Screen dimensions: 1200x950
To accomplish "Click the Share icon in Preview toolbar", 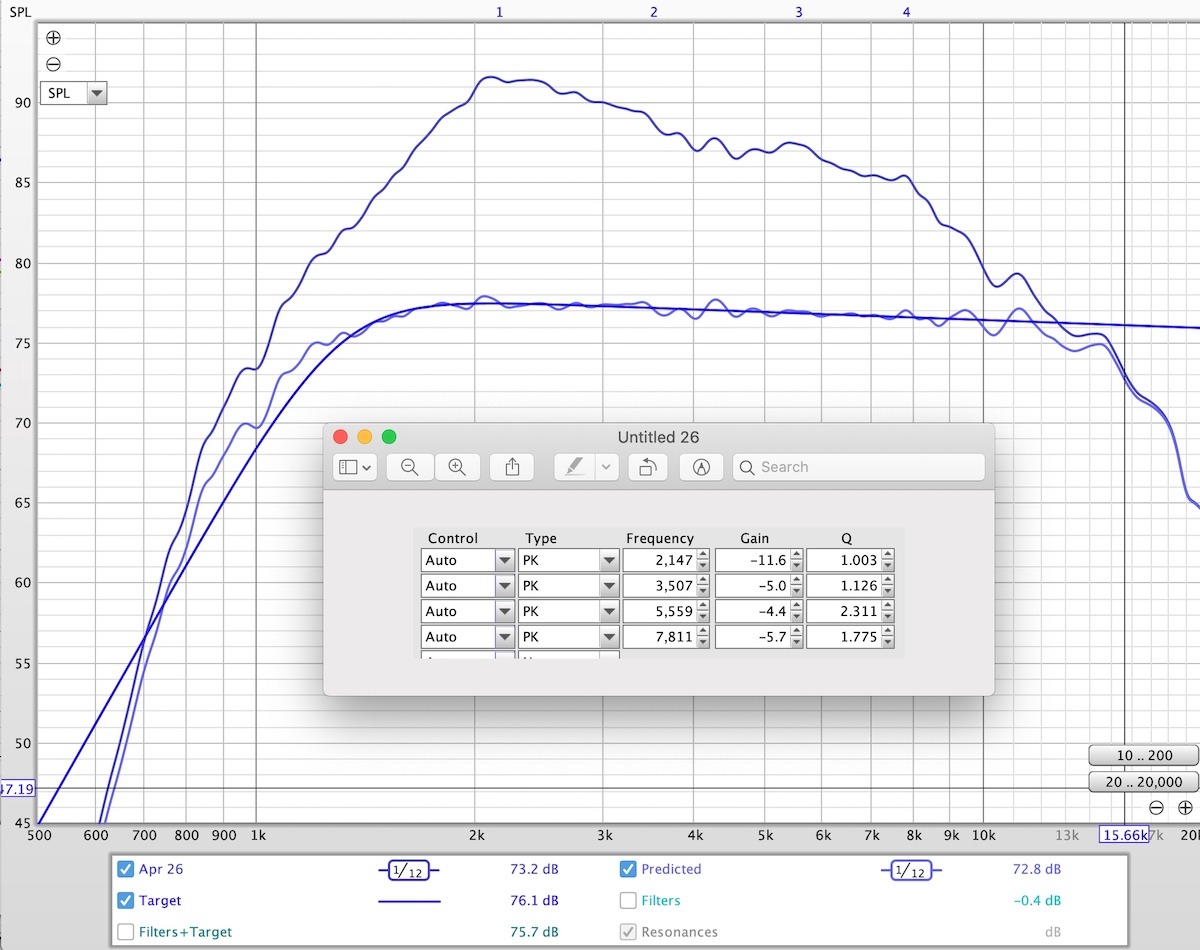I will (x=512, y=467).
